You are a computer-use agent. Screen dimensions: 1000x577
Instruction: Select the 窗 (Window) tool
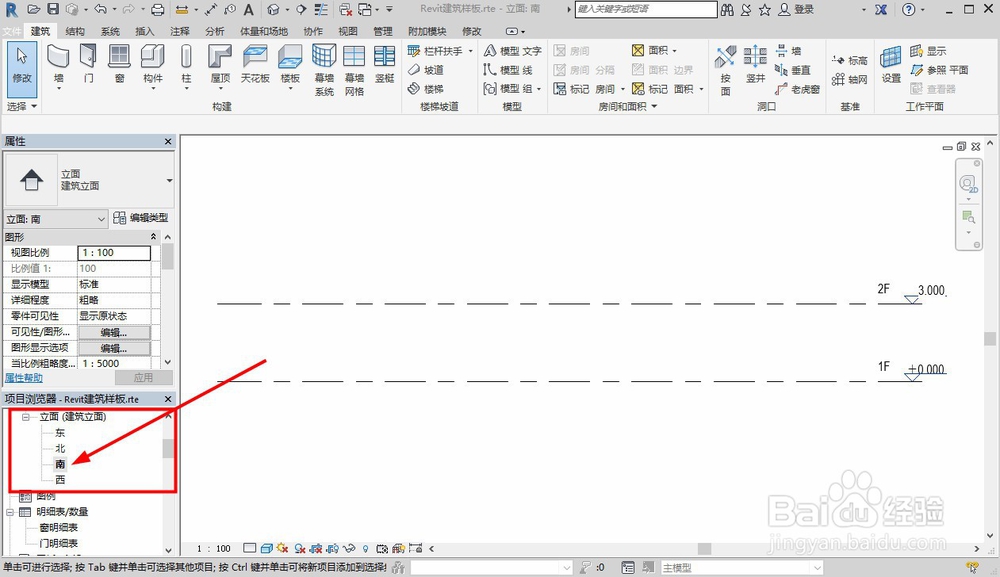tap(119, 64)
